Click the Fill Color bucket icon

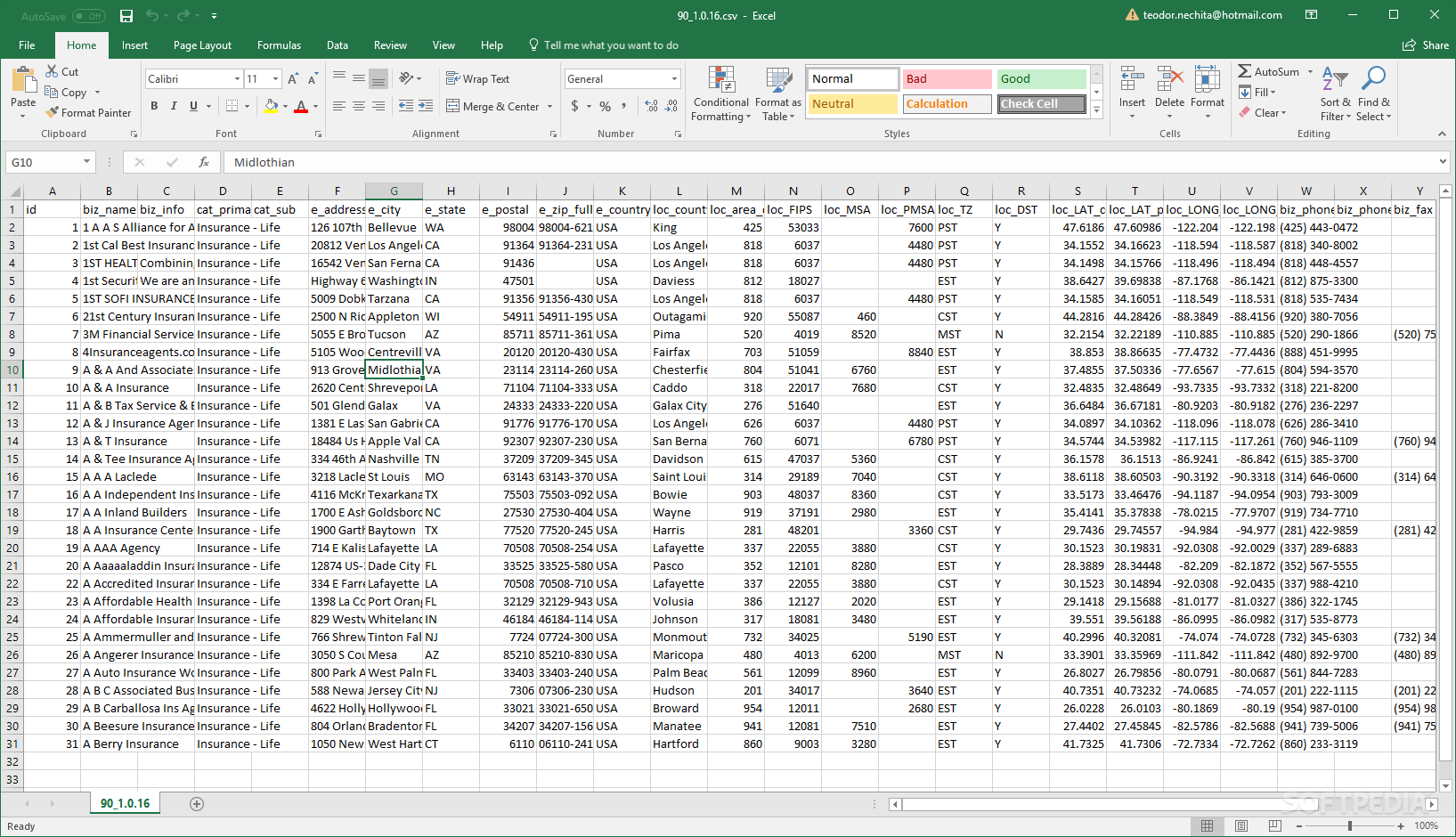(271, 106)
